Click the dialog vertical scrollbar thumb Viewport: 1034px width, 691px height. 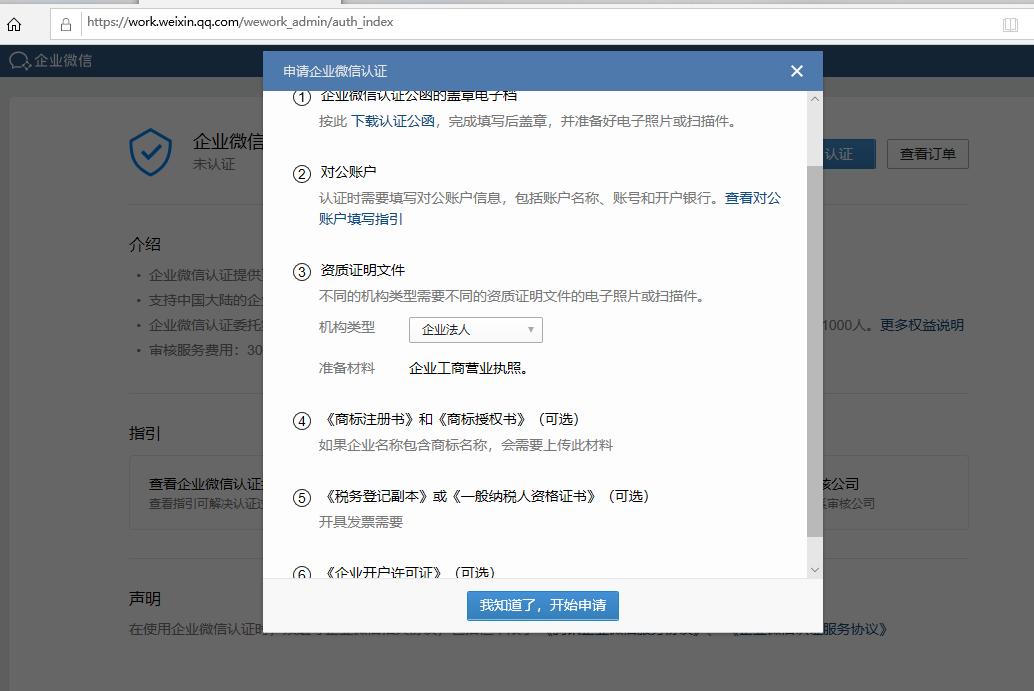[815, 351]
